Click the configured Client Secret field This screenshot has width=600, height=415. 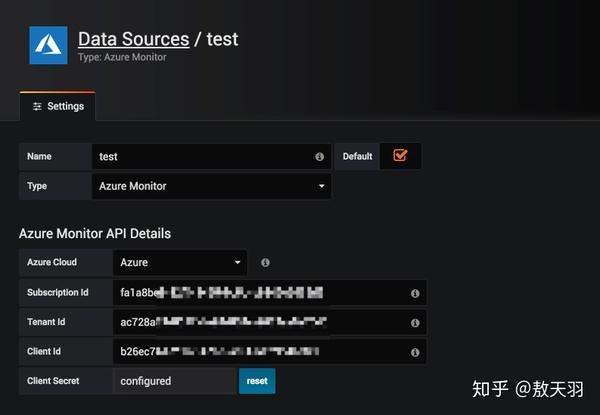(x=174, y=381)
